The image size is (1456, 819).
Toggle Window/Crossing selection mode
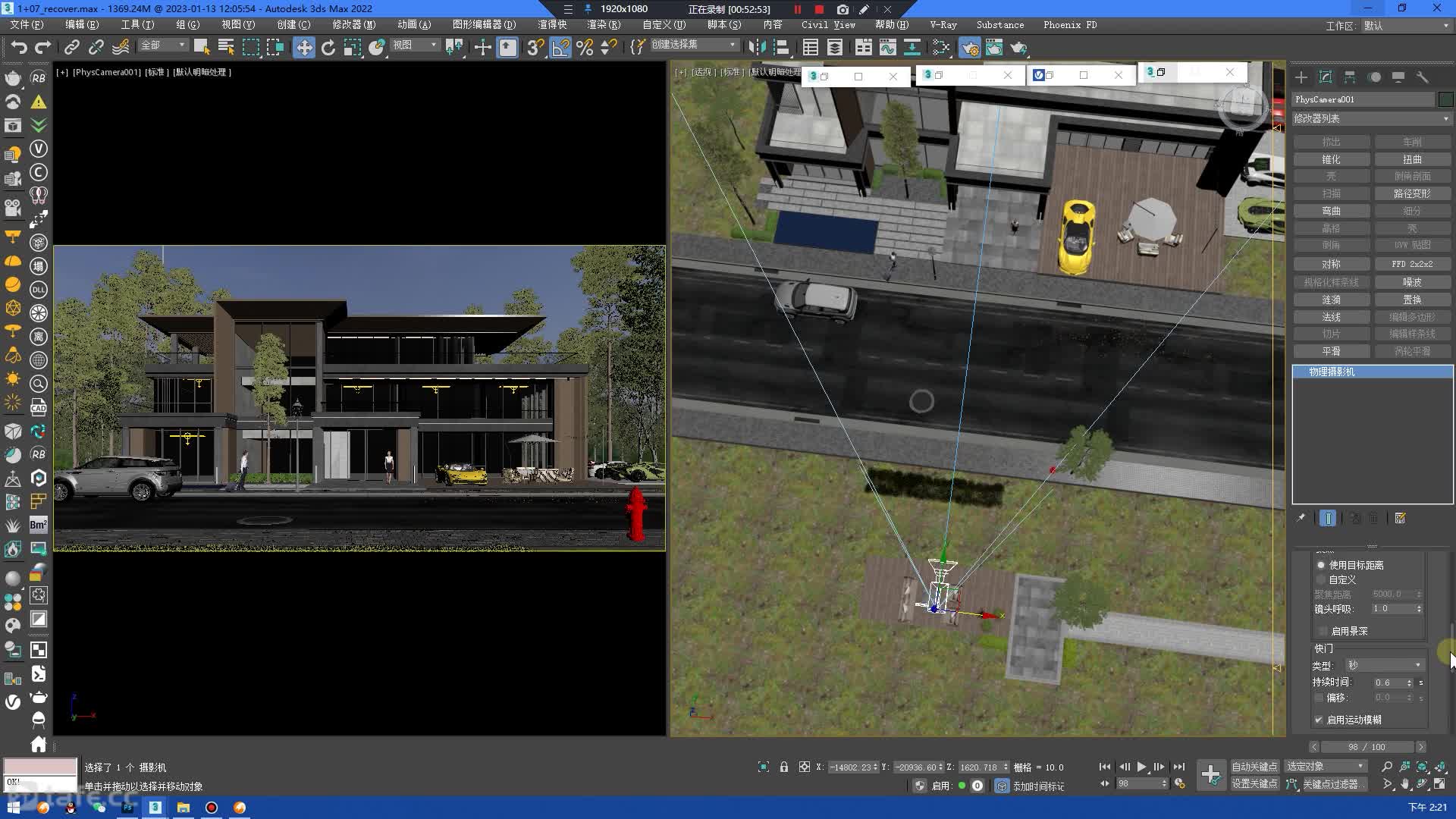(275, 47)
